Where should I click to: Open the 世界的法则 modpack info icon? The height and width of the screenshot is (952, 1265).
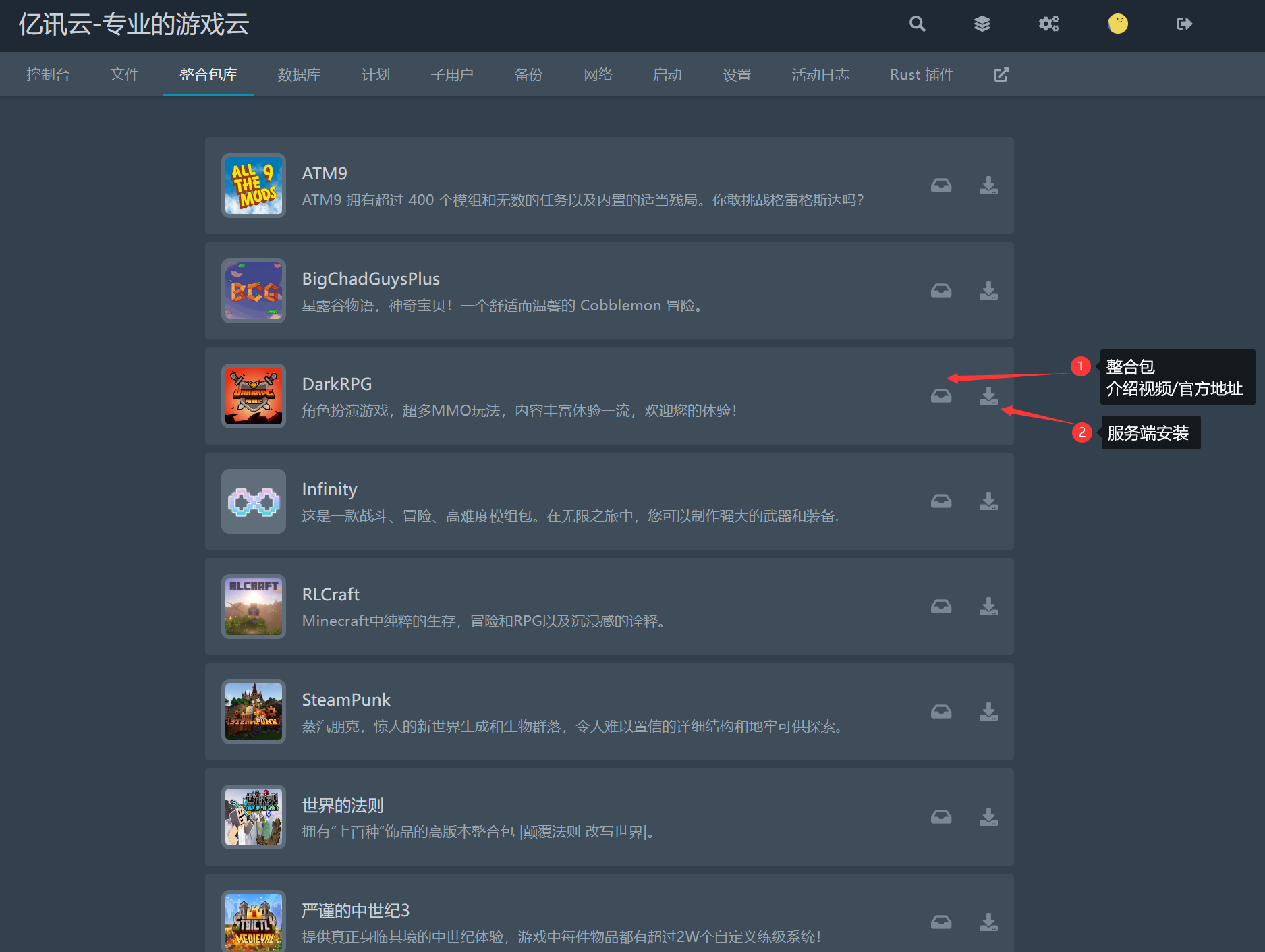point(941,817)
